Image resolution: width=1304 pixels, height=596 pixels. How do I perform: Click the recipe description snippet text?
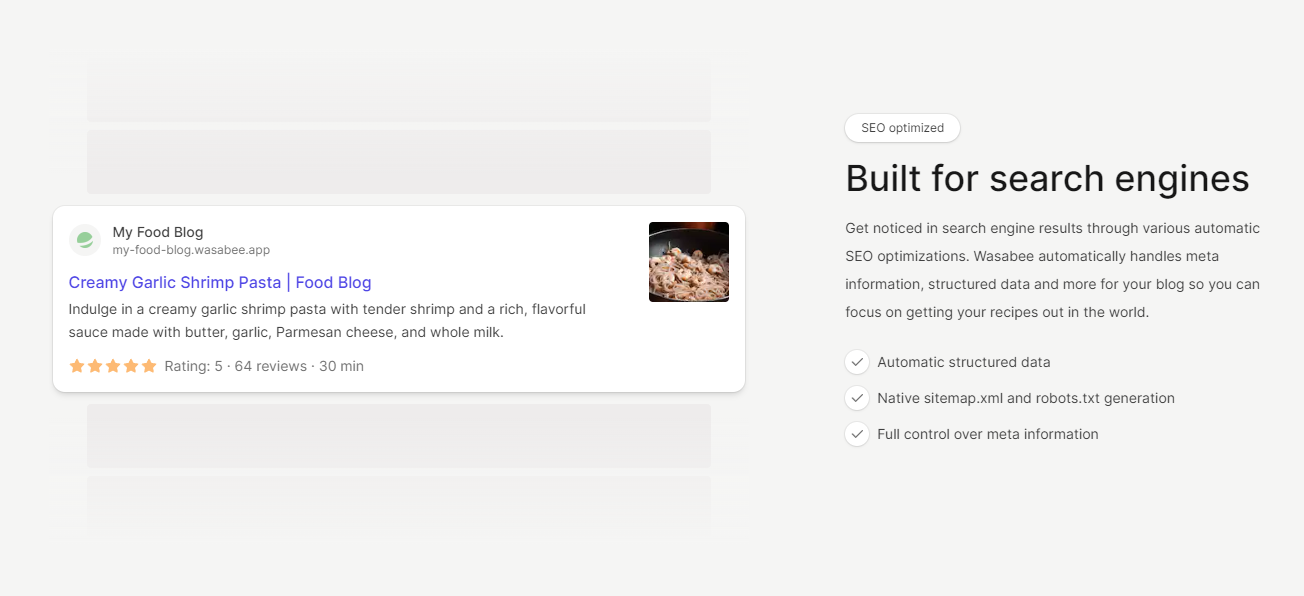[x=327, y=320]
